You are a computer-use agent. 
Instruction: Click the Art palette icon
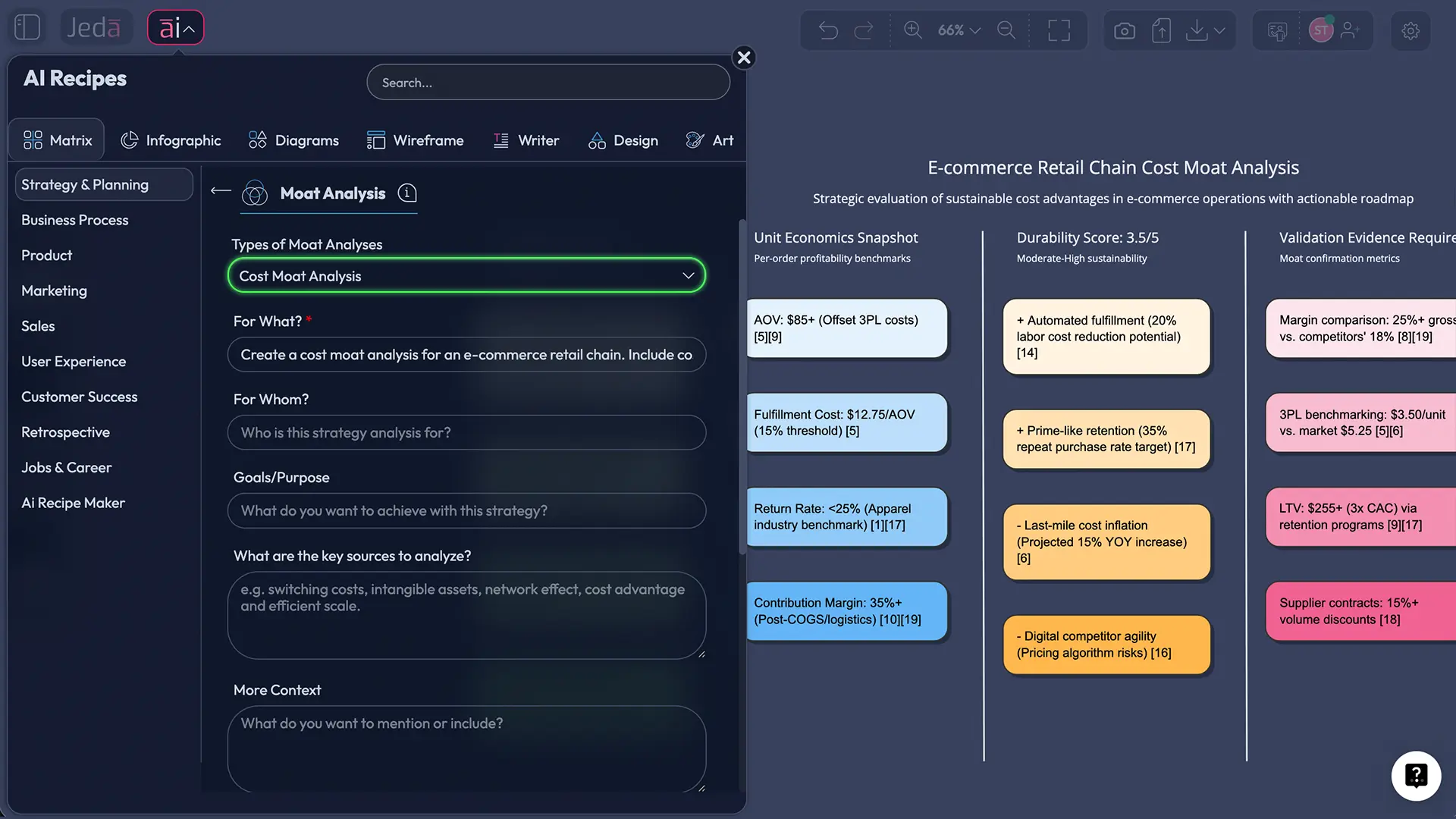coord(694,140)
